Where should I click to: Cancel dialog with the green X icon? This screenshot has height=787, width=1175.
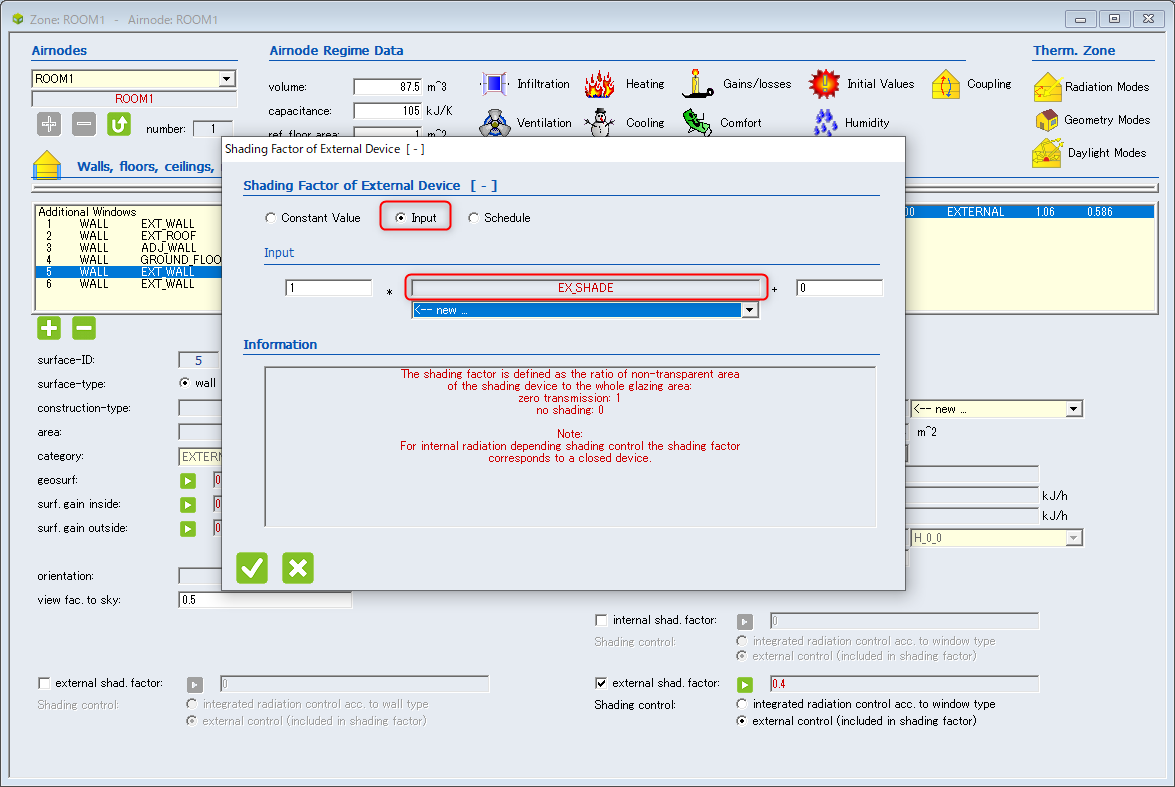point(298,568)
